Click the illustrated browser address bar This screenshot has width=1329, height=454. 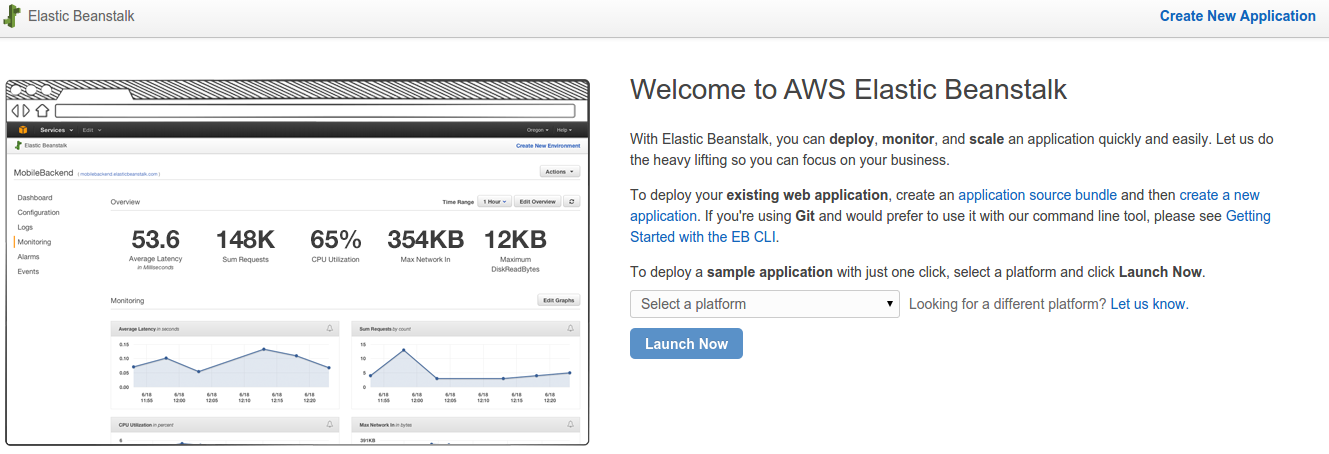(314, 111)
